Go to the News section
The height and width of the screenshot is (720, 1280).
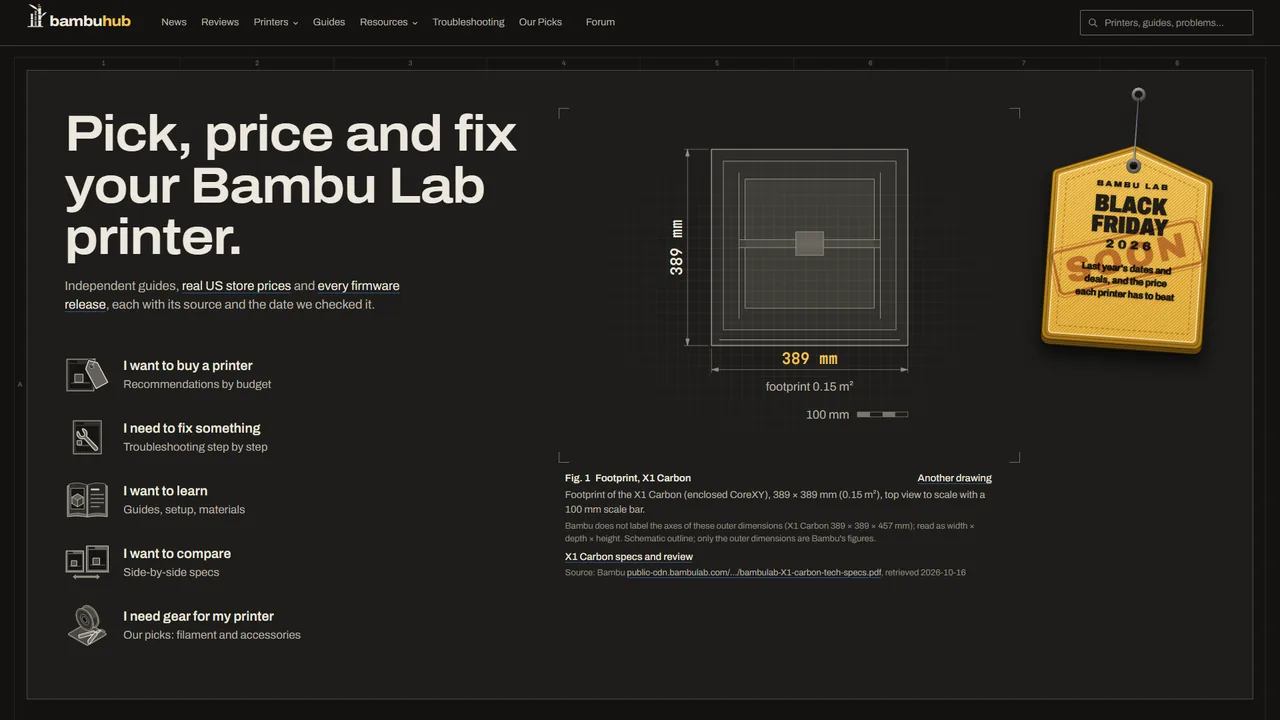tap(174, 22)
